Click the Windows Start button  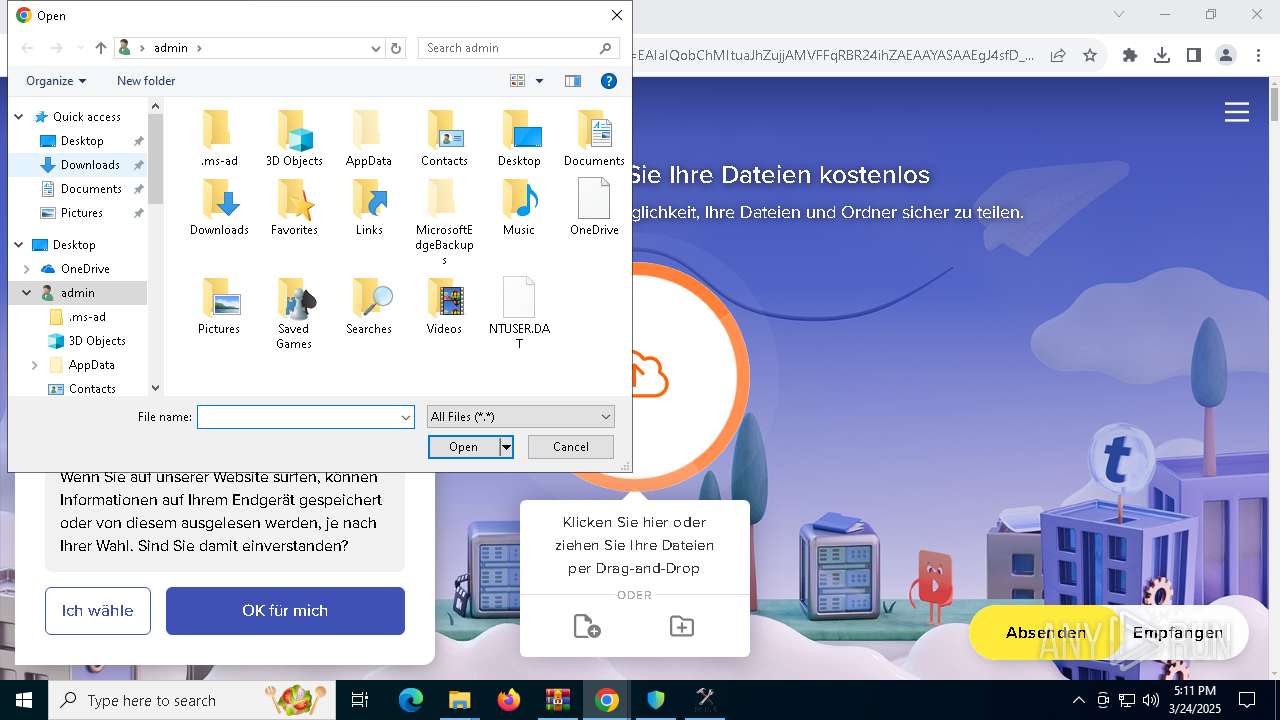(24, 700)
